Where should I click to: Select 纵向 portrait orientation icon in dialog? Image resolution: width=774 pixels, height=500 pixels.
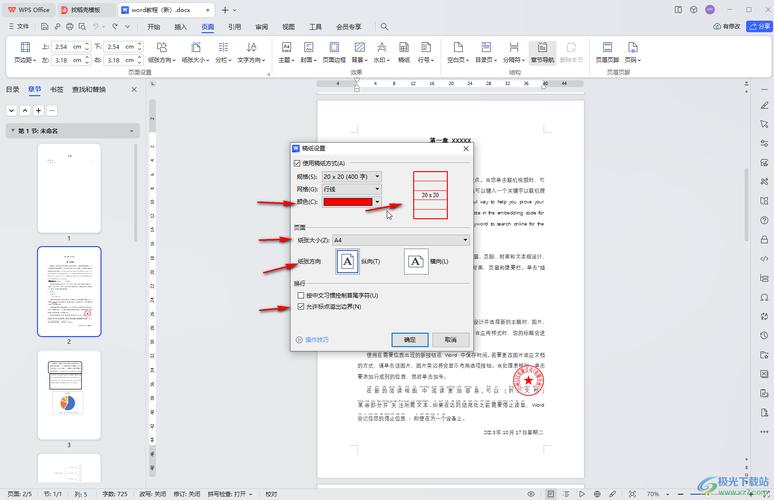click(348, 261)
